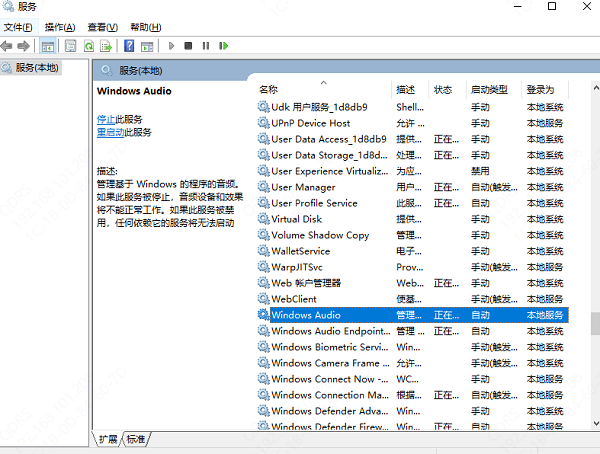
Task: Open the 文件(F) menu
Action: 18,26
